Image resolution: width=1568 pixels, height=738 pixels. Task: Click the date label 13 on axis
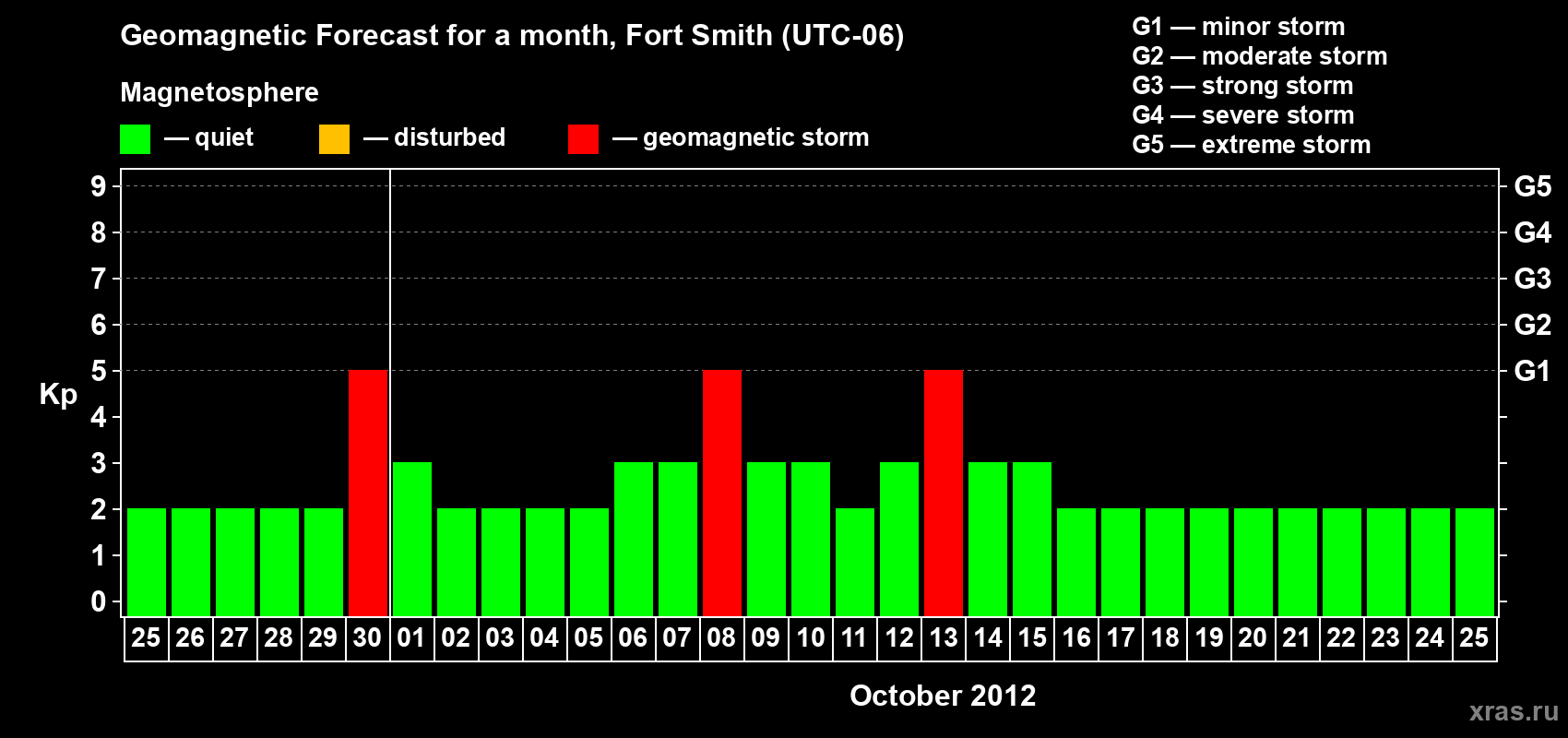point(943,637)
